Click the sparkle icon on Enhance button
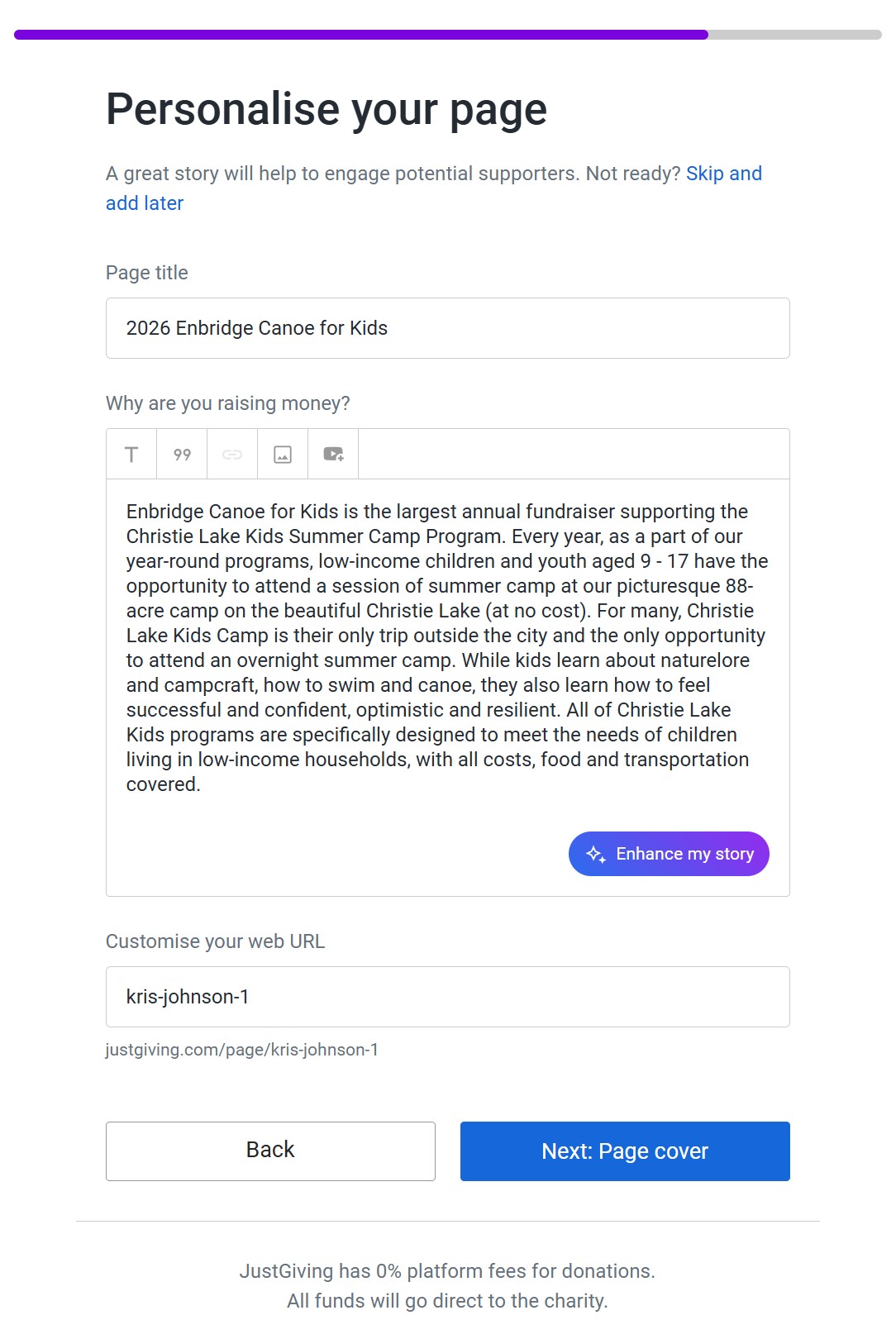Screen dimensions: 896x1339 [x=596, y=854]
